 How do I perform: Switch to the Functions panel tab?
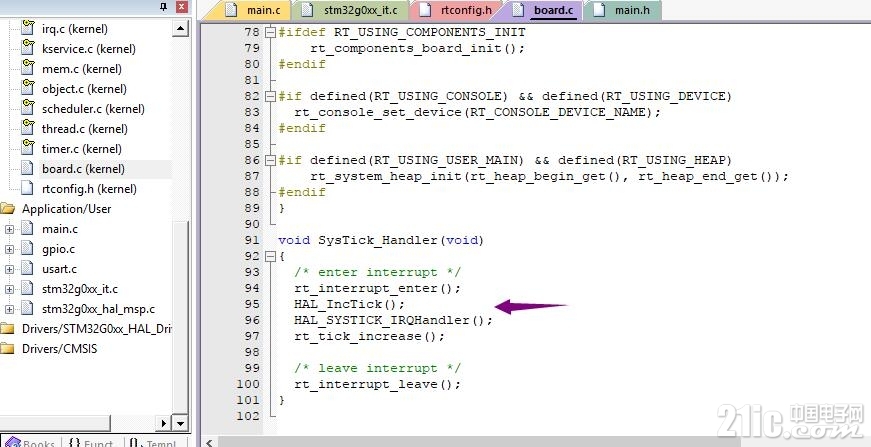click(x=91, y=442)
